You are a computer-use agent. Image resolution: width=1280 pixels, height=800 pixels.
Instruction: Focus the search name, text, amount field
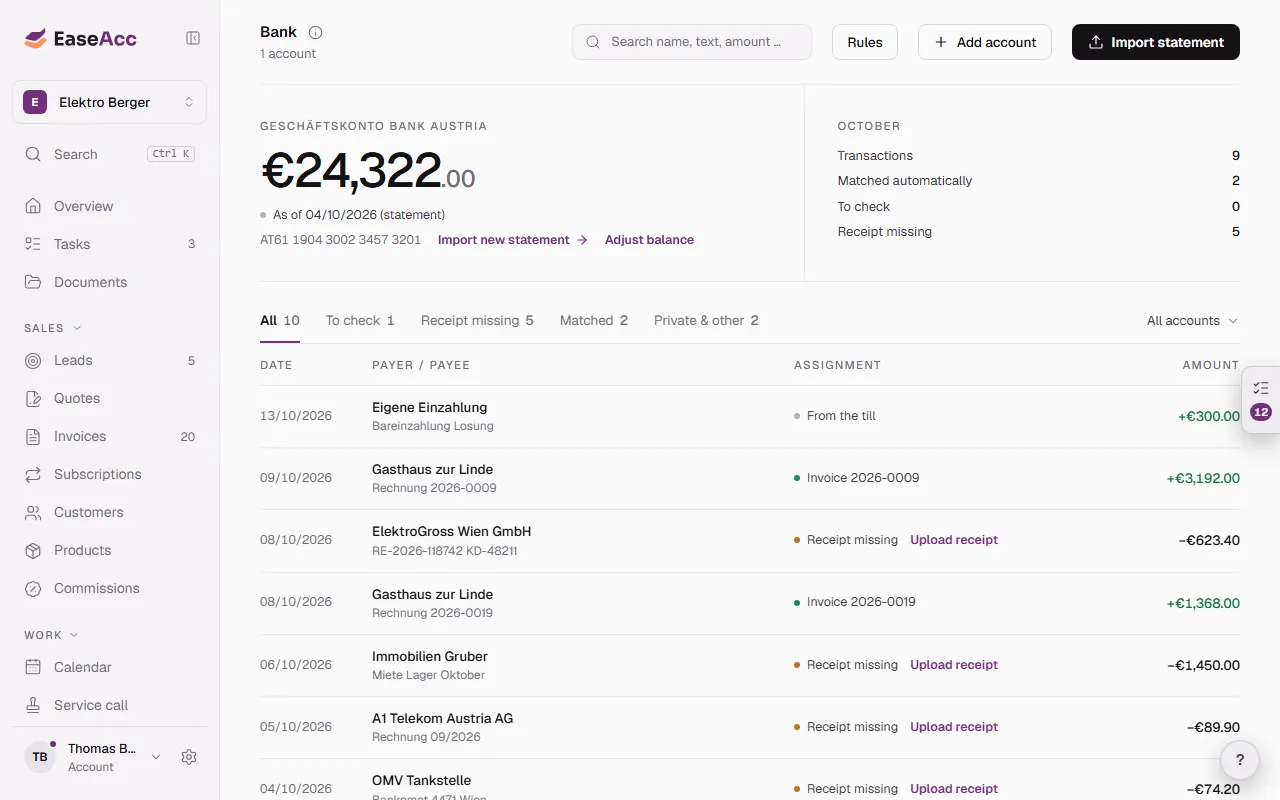tap(692, 42)
